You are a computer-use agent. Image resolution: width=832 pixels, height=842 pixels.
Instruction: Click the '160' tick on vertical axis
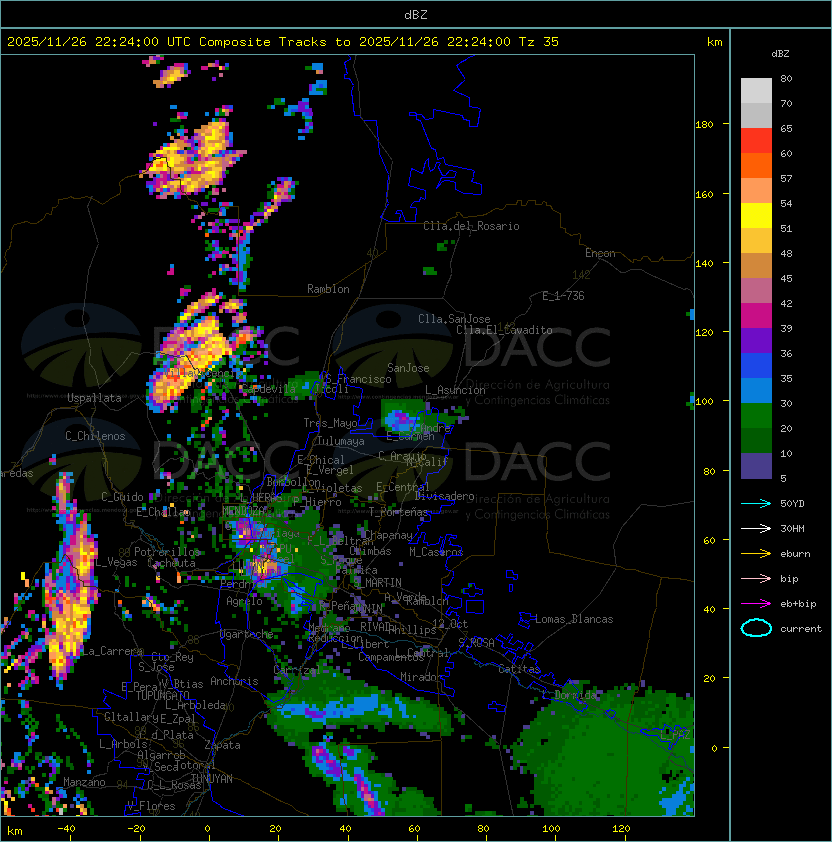click(x=704, y=194)
